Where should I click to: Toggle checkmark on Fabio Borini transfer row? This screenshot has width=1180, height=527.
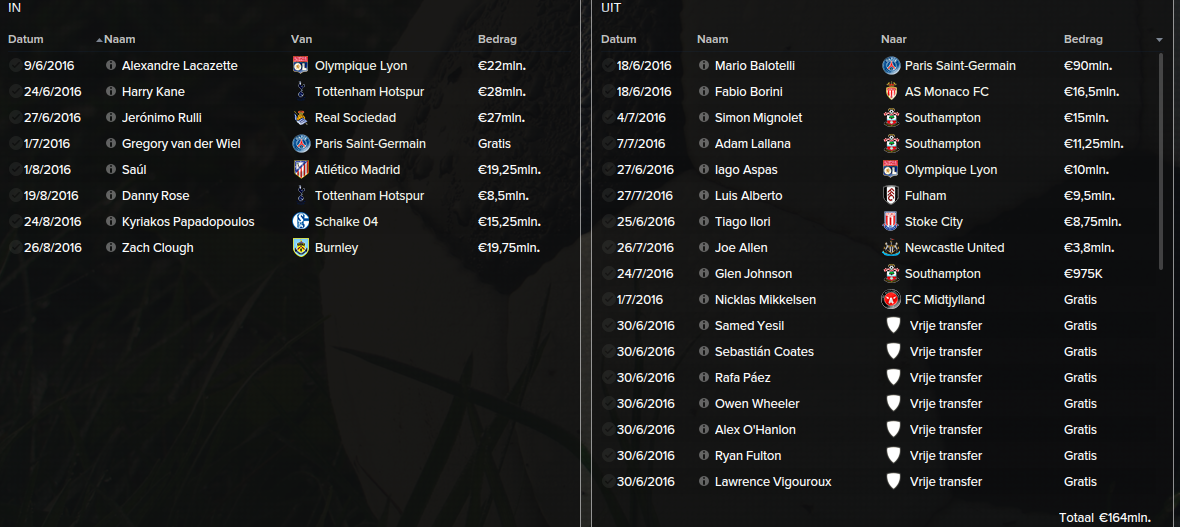click(x=608, y=92)
